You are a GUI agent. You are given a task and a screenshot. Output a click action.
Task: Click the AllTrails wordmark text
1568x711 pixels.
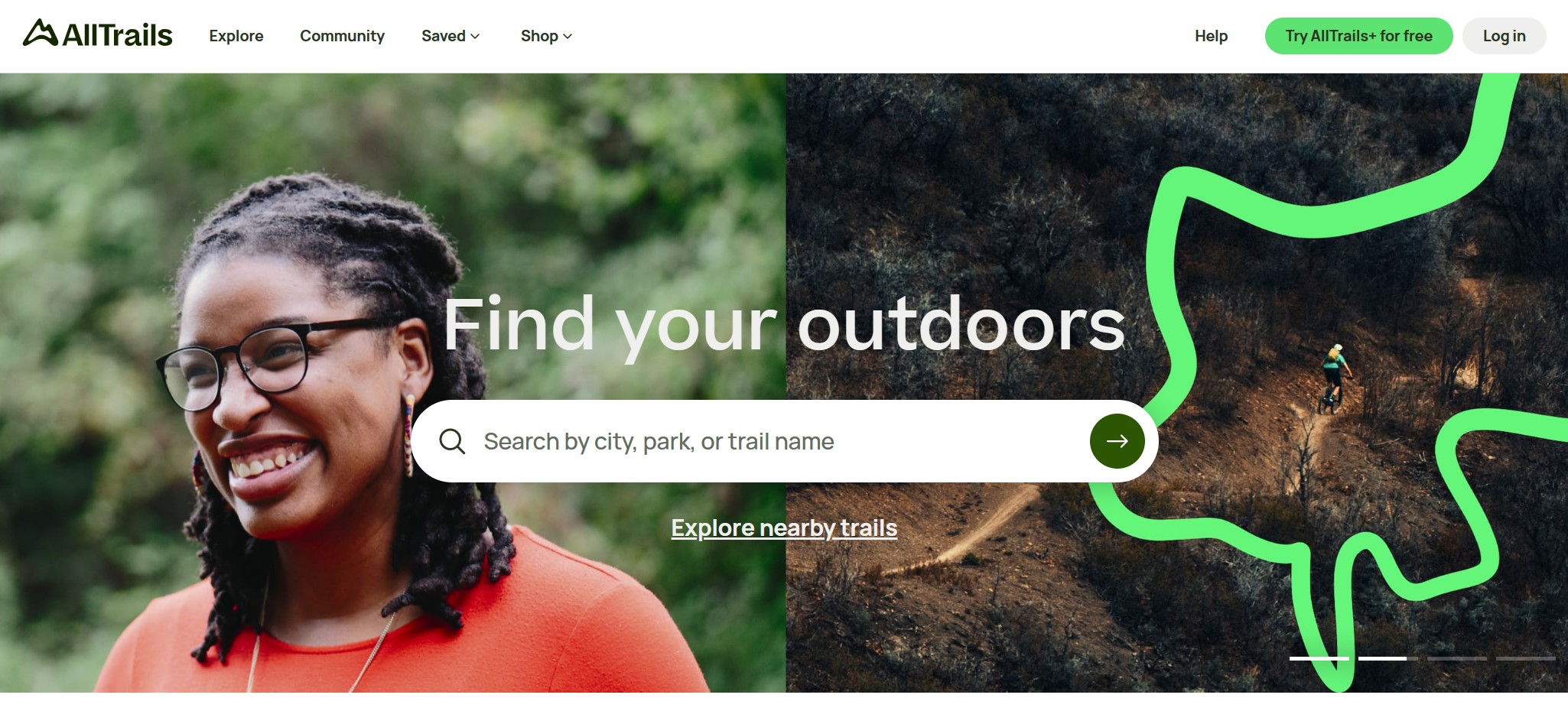[117, 35]
